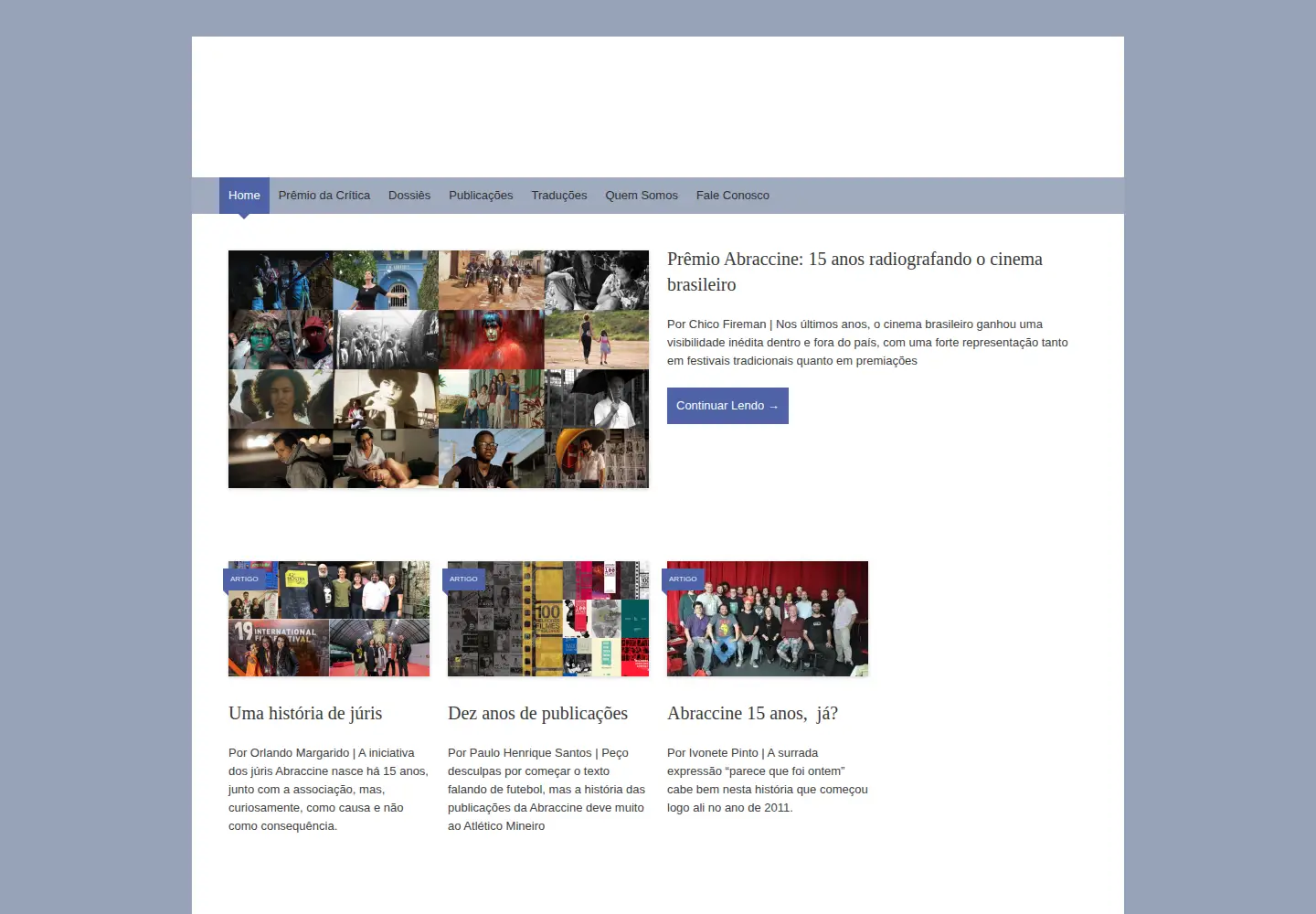
Task: Open Traduções in the navigation bar
Action: 559,196
